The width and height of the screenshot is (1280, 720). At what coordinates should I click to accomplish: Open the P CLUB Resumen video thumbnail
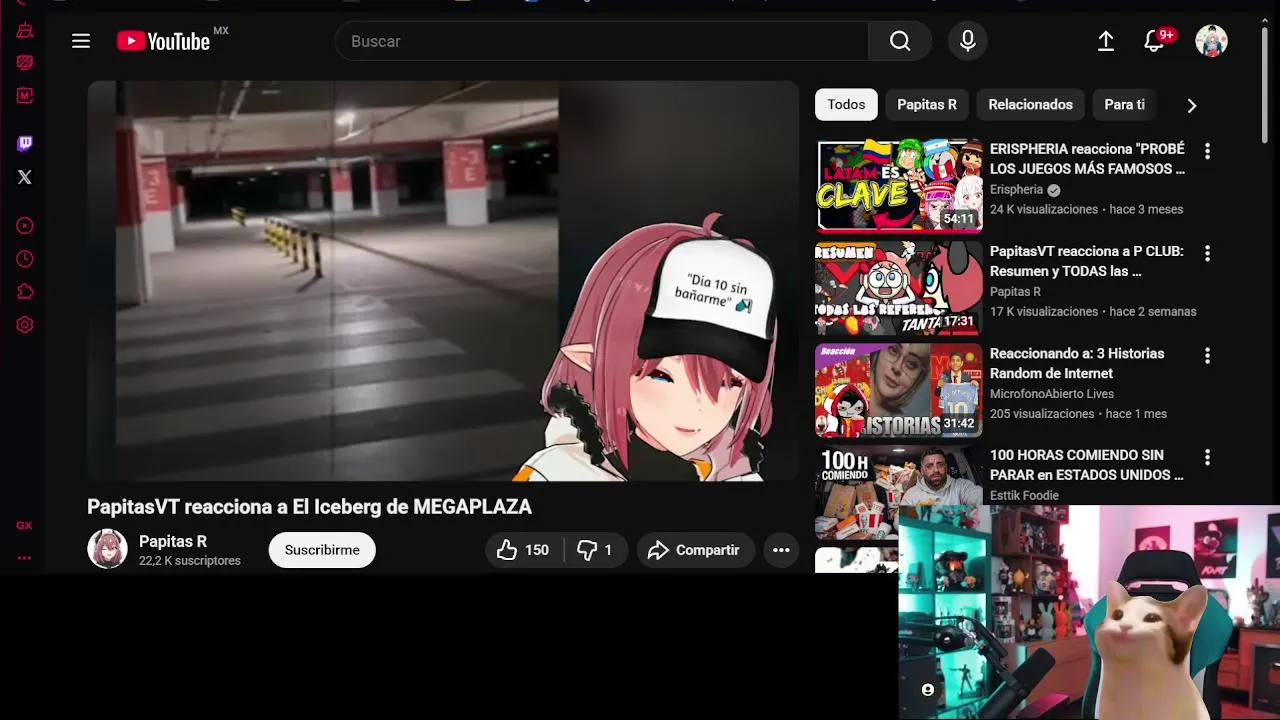pos(899,288)
